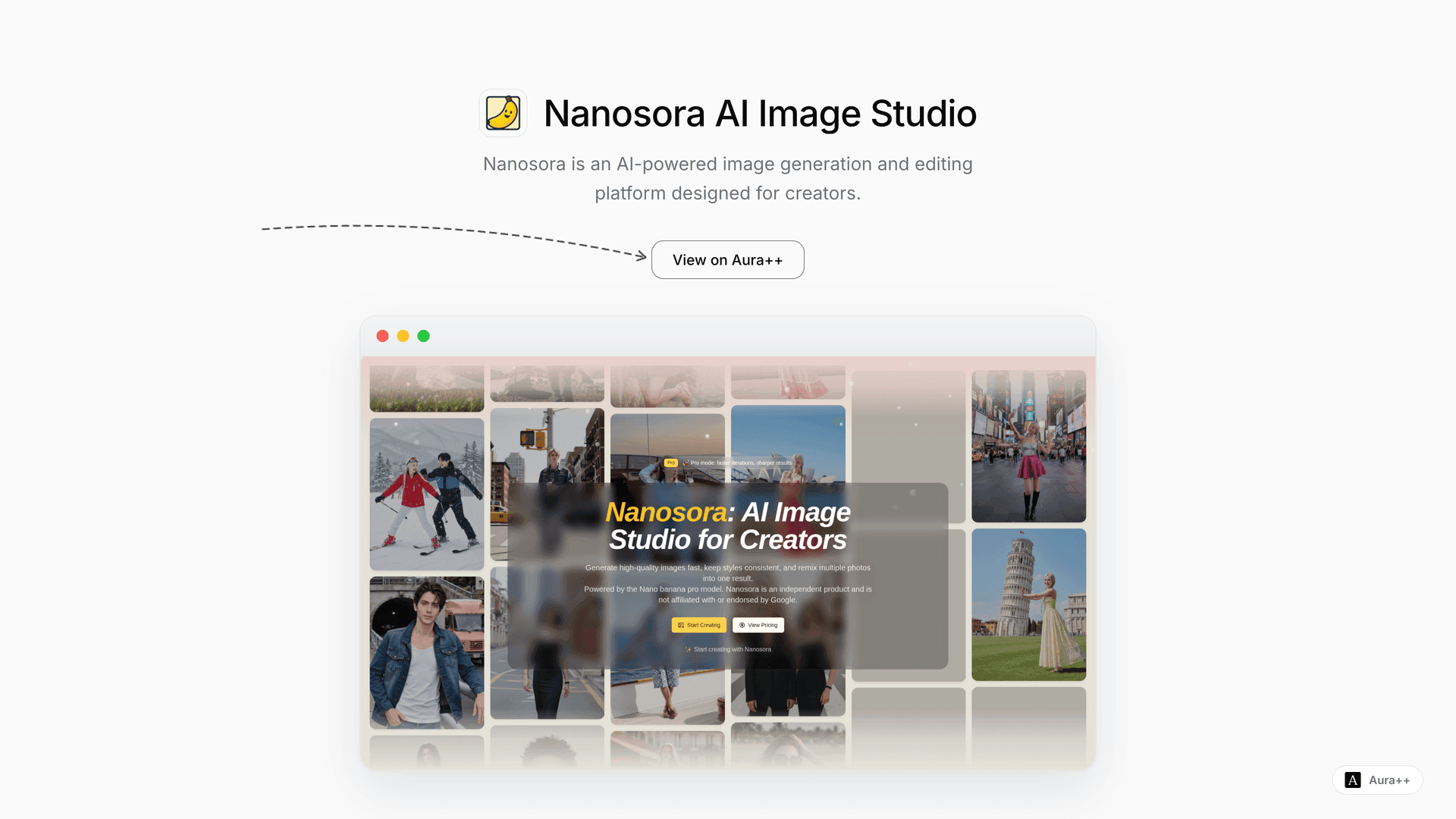1456x819 pixels.
Task: Select the Leaning Tower of Pisa thumbnail
Action: [x=1028, y=604]
